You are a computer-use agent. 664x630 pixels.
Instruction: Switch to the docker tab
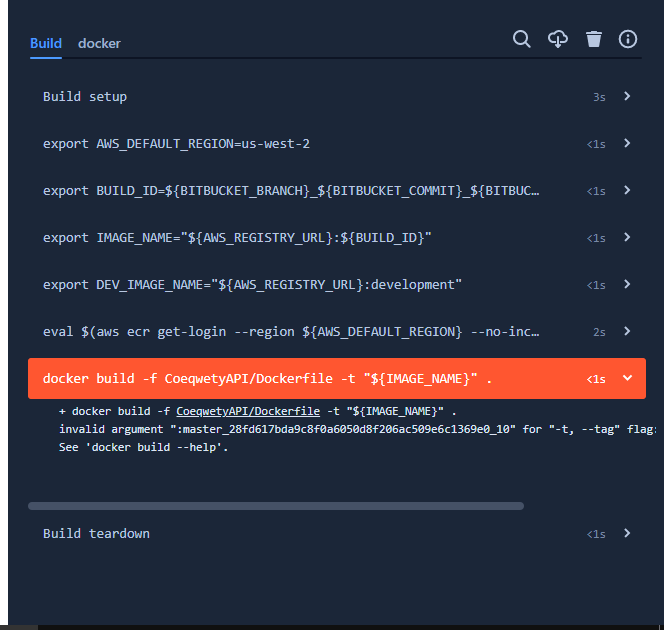99,43
